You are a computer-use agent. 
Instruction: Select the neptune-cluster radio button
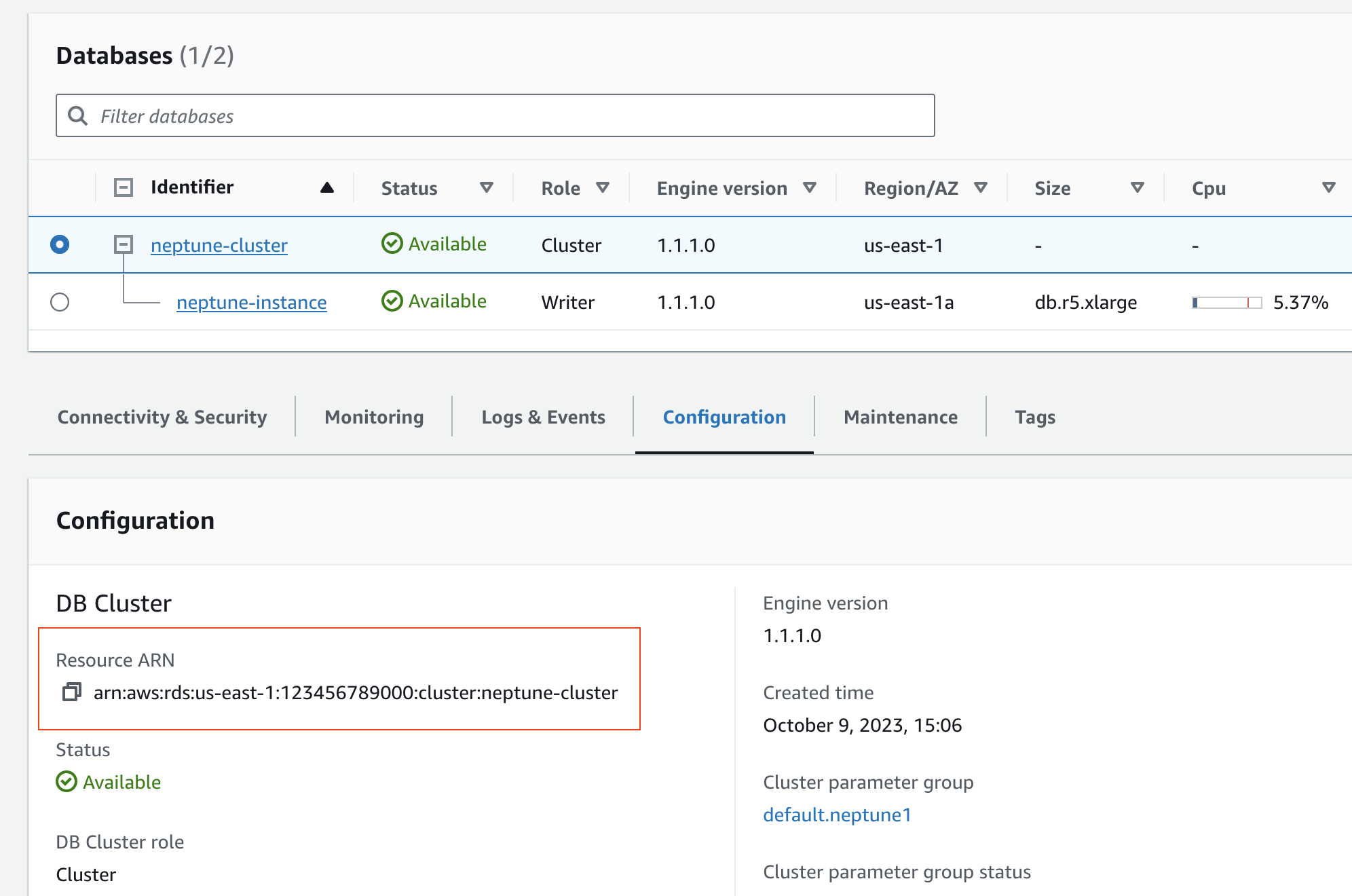tap(60, 244)
